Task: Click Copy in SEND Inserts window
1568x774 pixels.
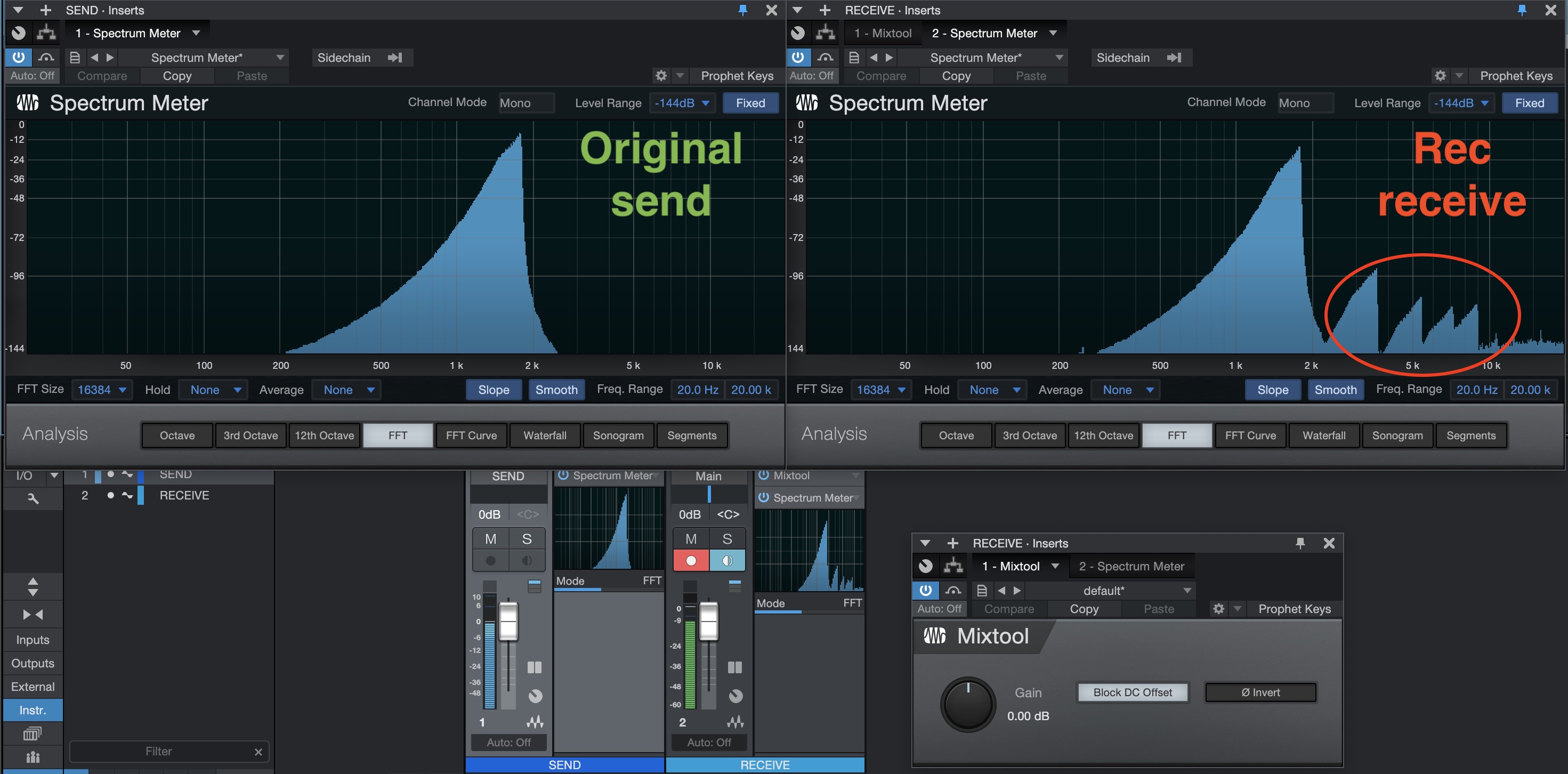Action: pos(177,76)
